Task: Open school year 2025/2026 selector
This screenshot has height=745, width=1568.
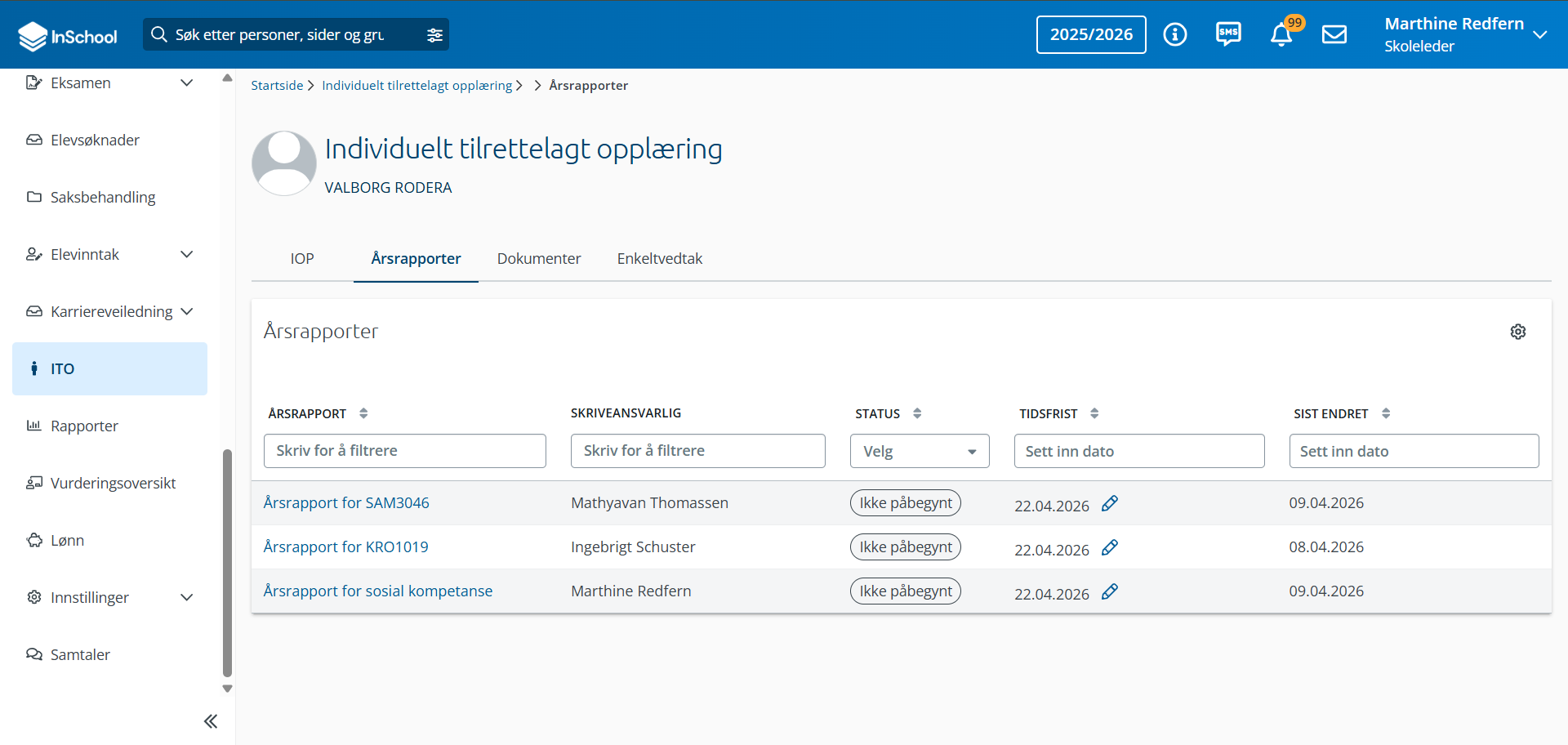Action: click(x=1091, y=34)
